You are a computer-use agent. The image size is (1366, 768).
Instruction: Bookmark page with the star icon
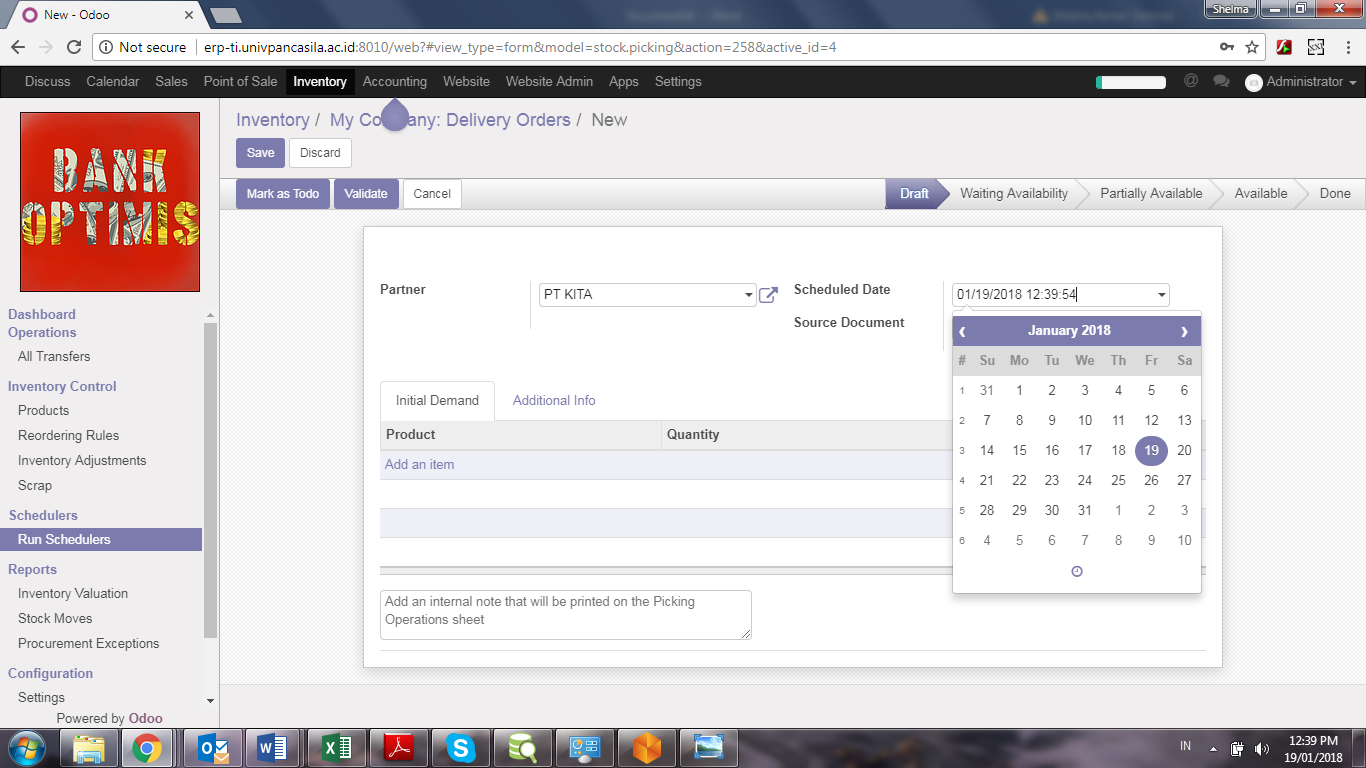pos(1252,47)
